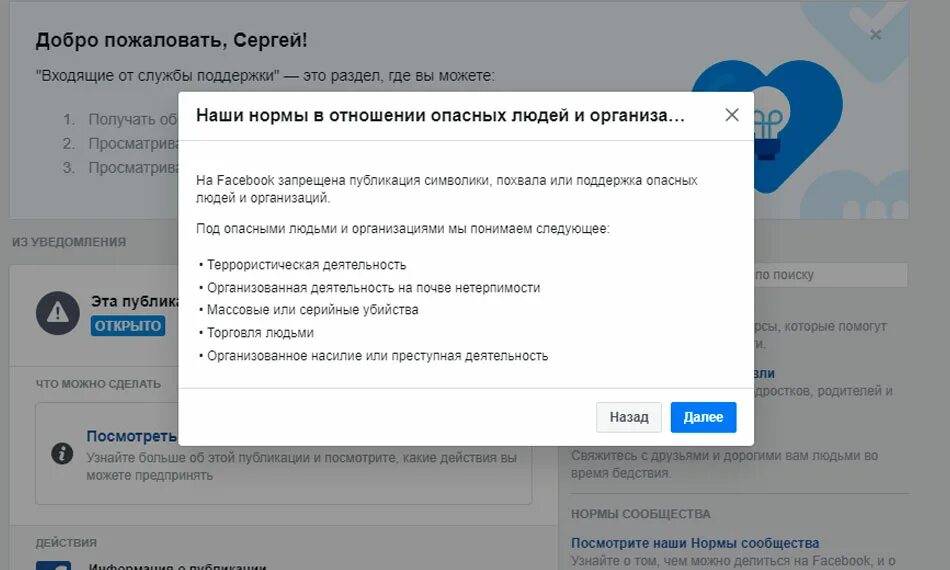950x570 pixels.
Task: Click the ДЕЙСТВИЯ section label
Action: [x=66, y=542]
